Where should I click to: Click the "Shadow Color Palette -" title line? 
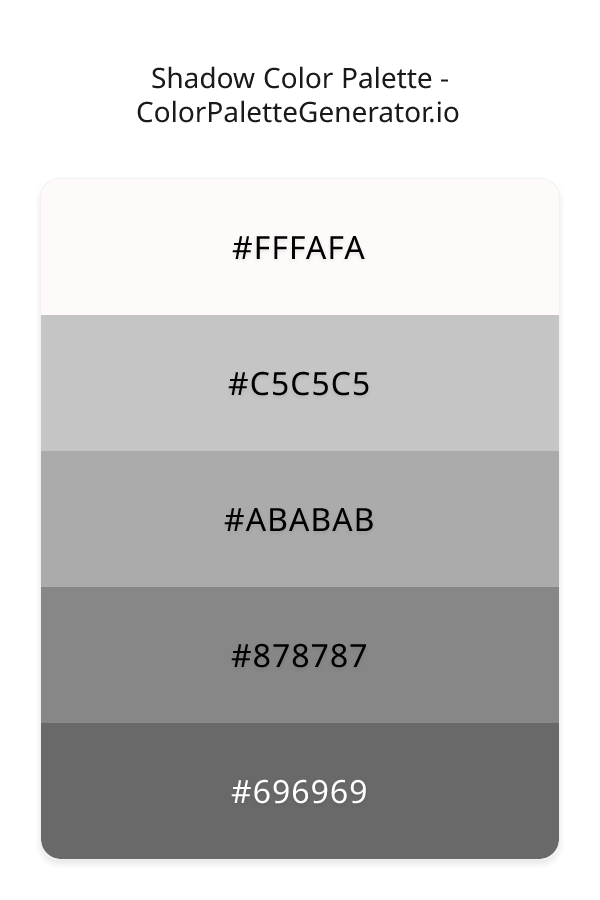pyautogui.click(x=299, y=78)
